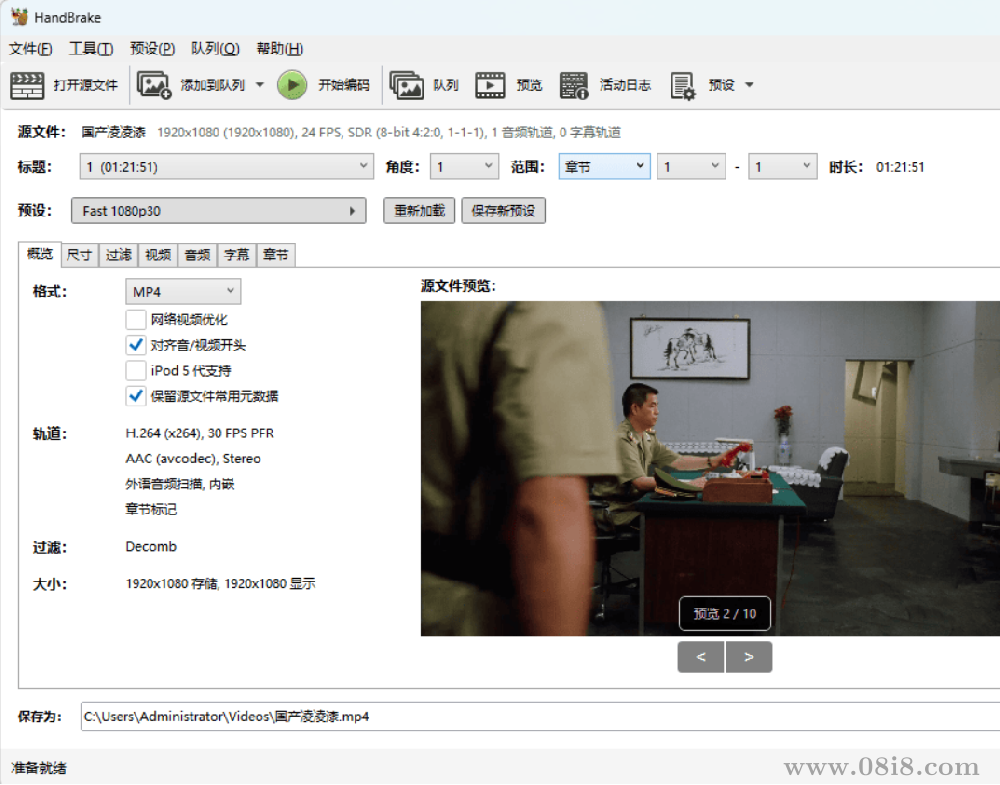Uncheck 对齐音/视频开头

click(x=135, y=344)
